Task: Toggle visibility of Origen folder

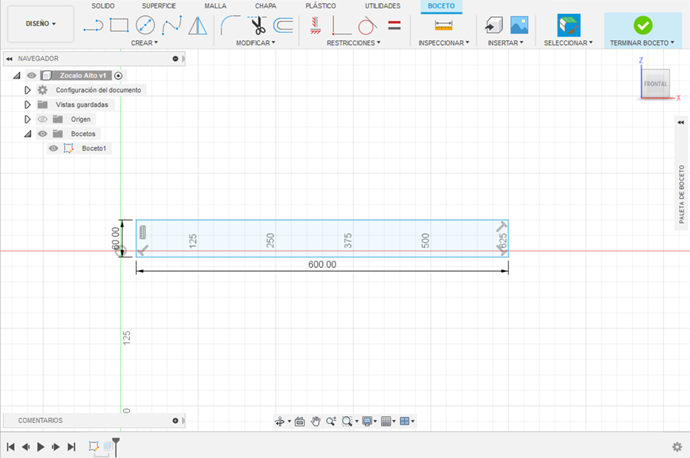Action: (43, 119)
